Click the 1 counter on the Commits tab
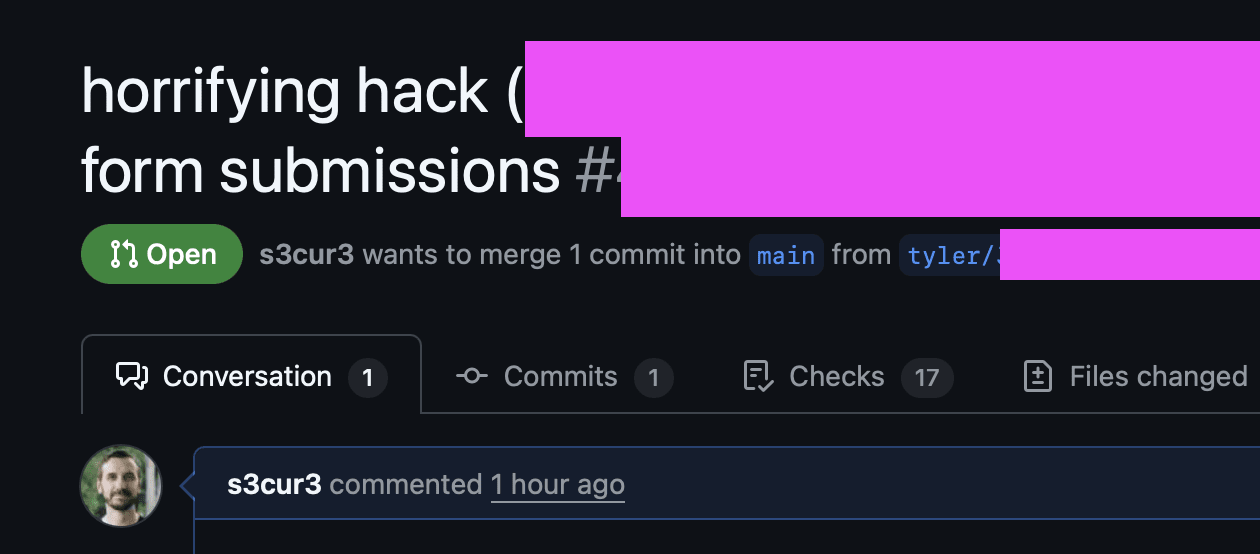This screenshot has height=554, width=1260. pyautogui.click(x=654, y=377)
